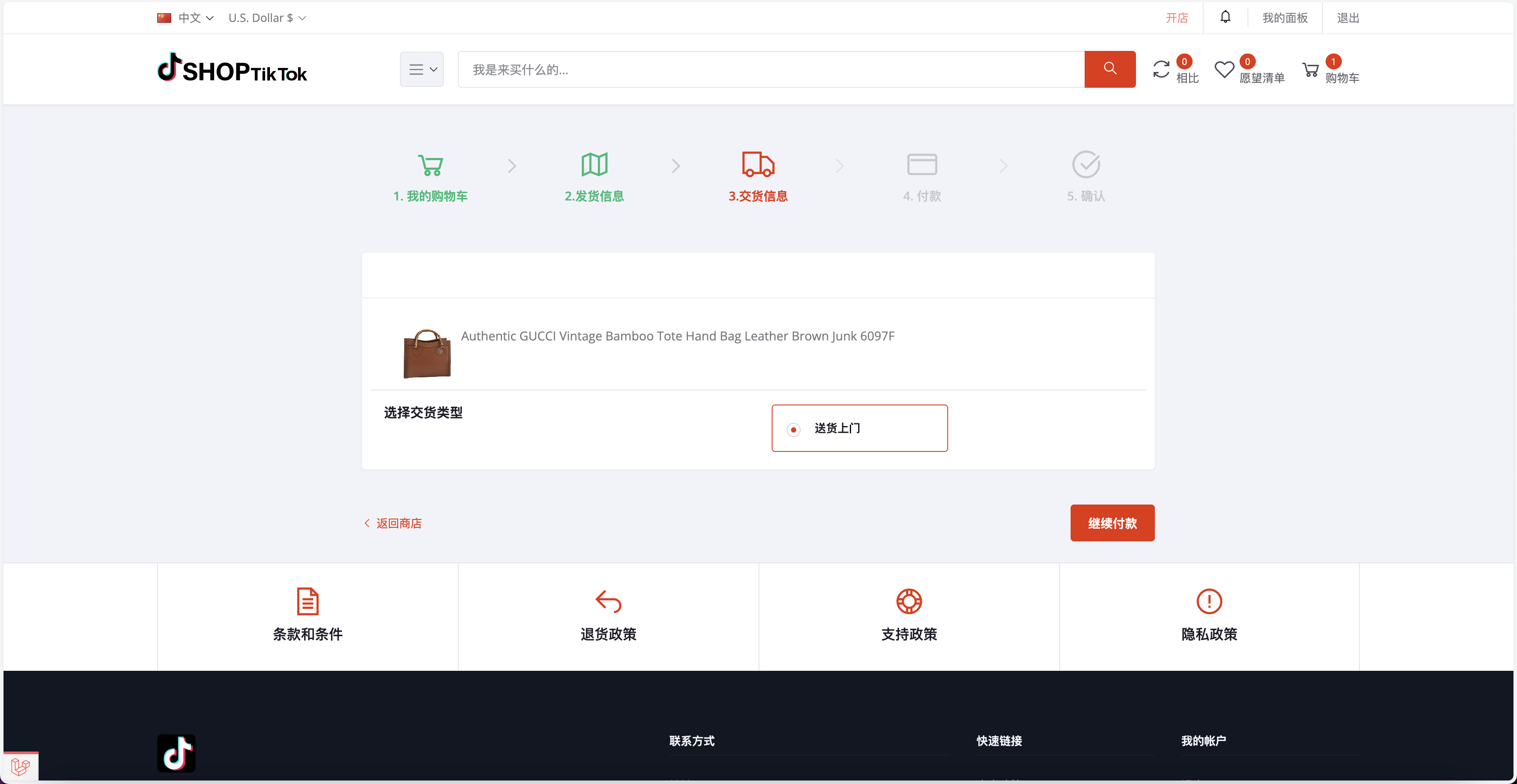Click the confirmation checkmark step icon
1517x784 pixels.
[x=1086, y=164]
